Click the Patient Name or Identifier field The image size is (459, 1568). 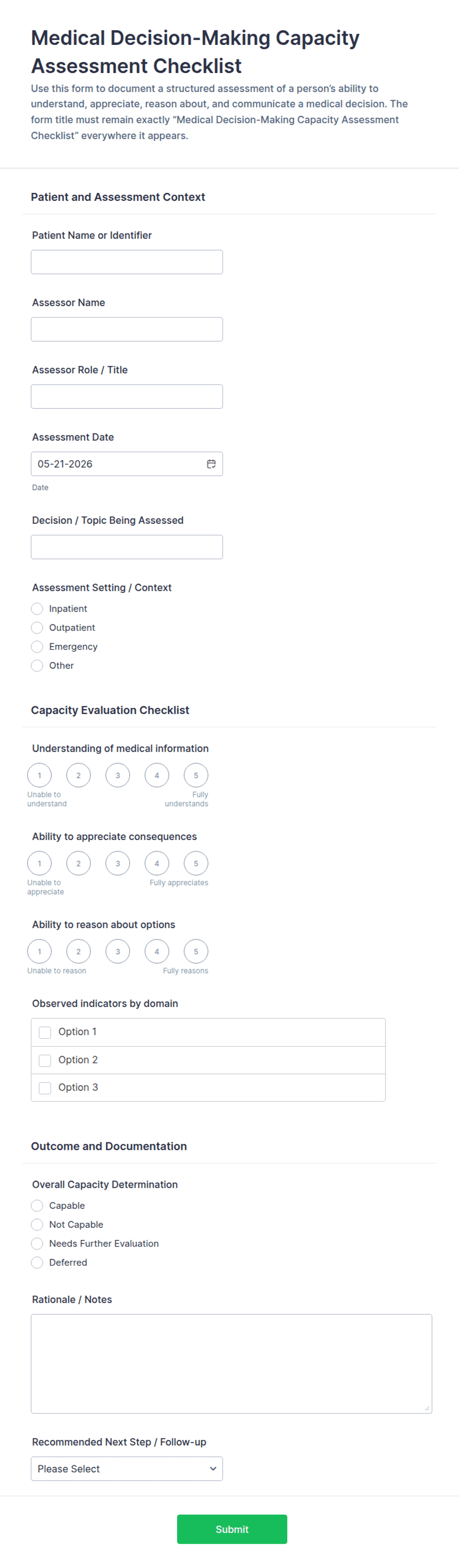pos(127,262)
